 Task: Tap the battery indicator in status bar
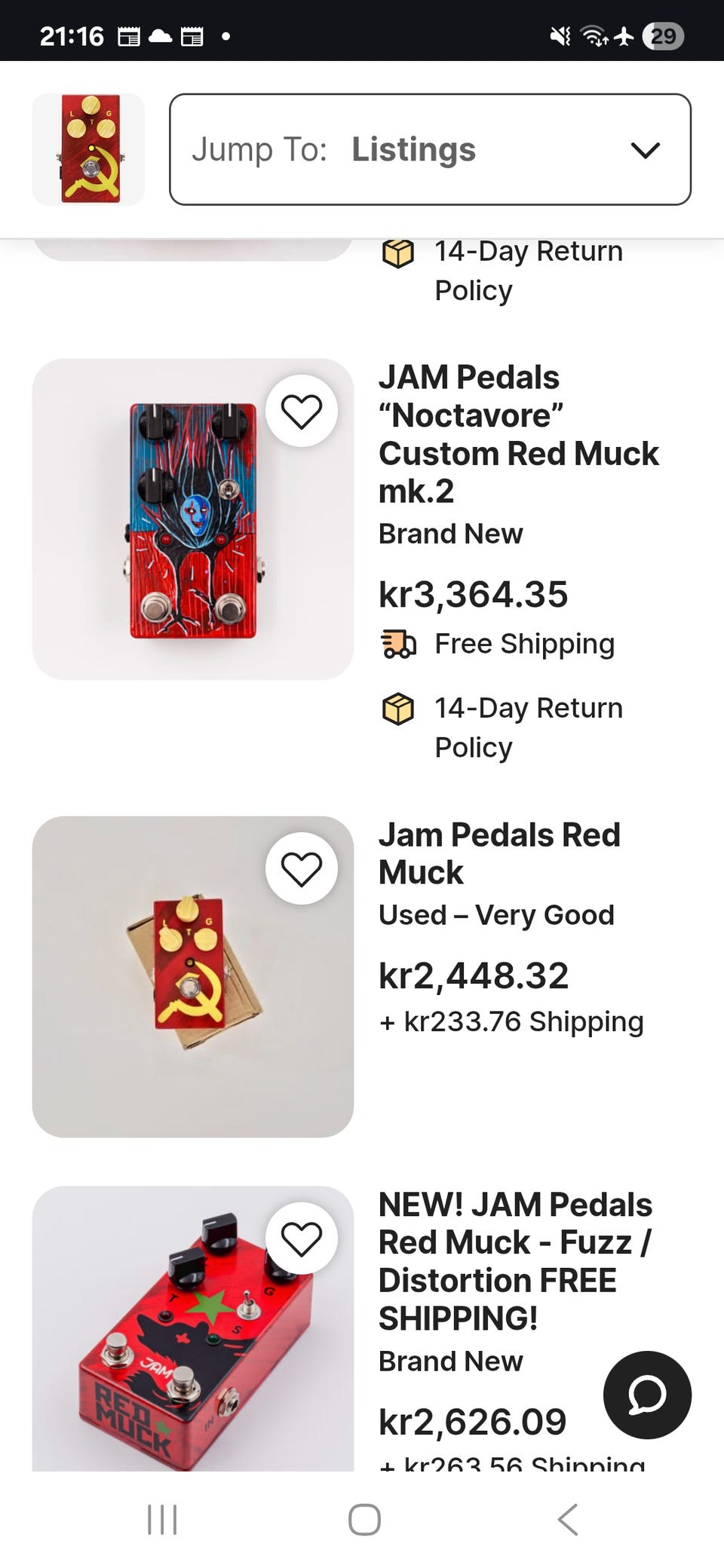(663, 36)
